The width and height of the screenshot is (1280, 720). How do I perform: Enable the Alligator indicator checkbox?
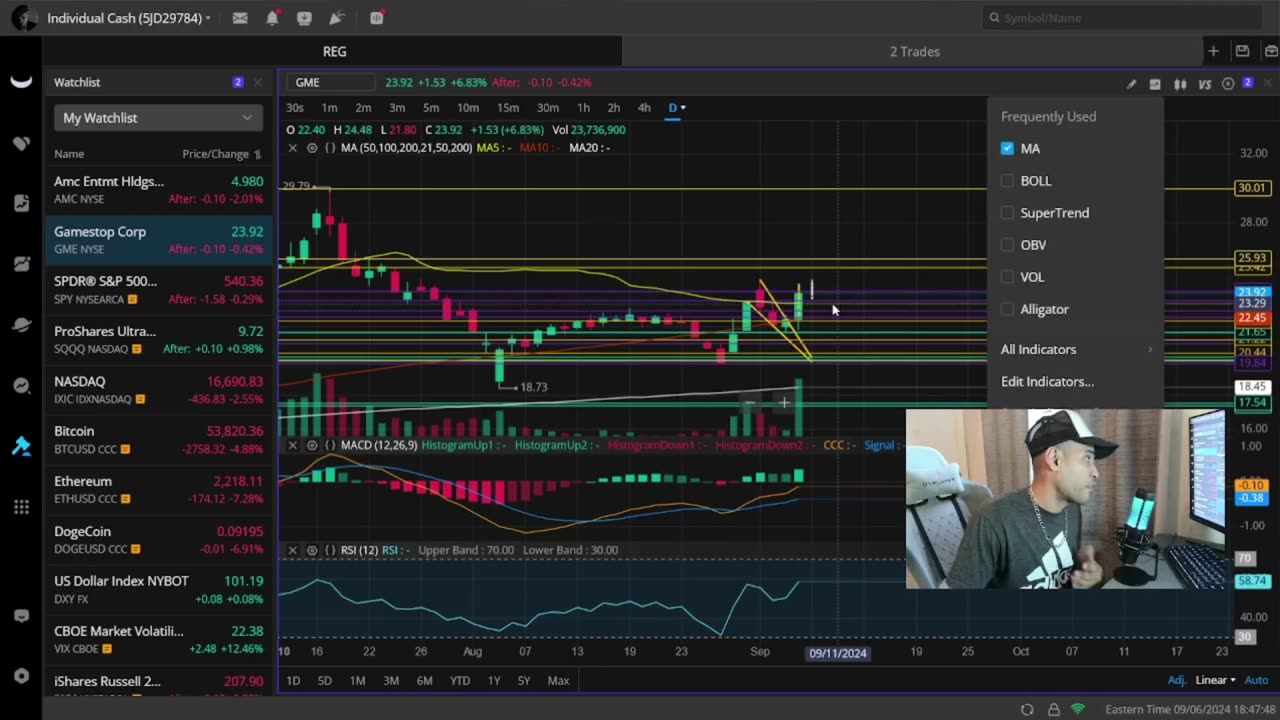click(x=1007, y=309)
